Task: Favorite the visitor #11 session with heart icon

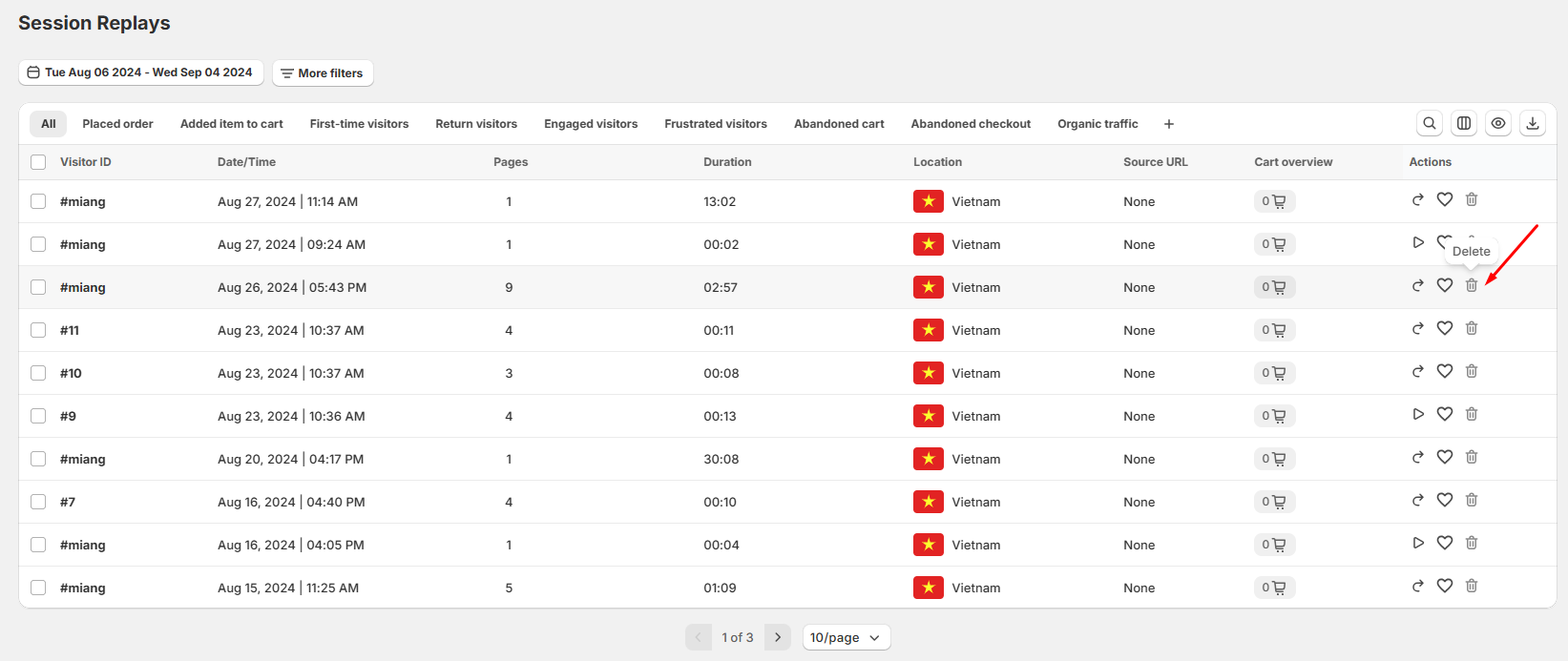Action: point(1444,328)
